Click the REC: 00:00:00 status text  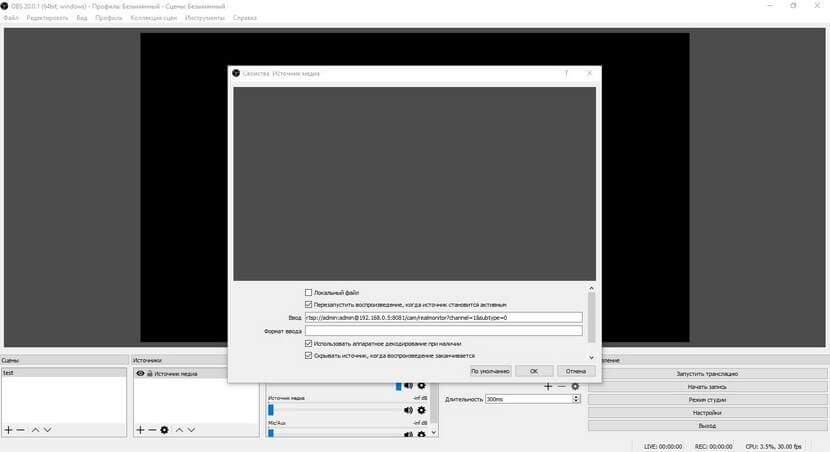(x=714, y=446)
